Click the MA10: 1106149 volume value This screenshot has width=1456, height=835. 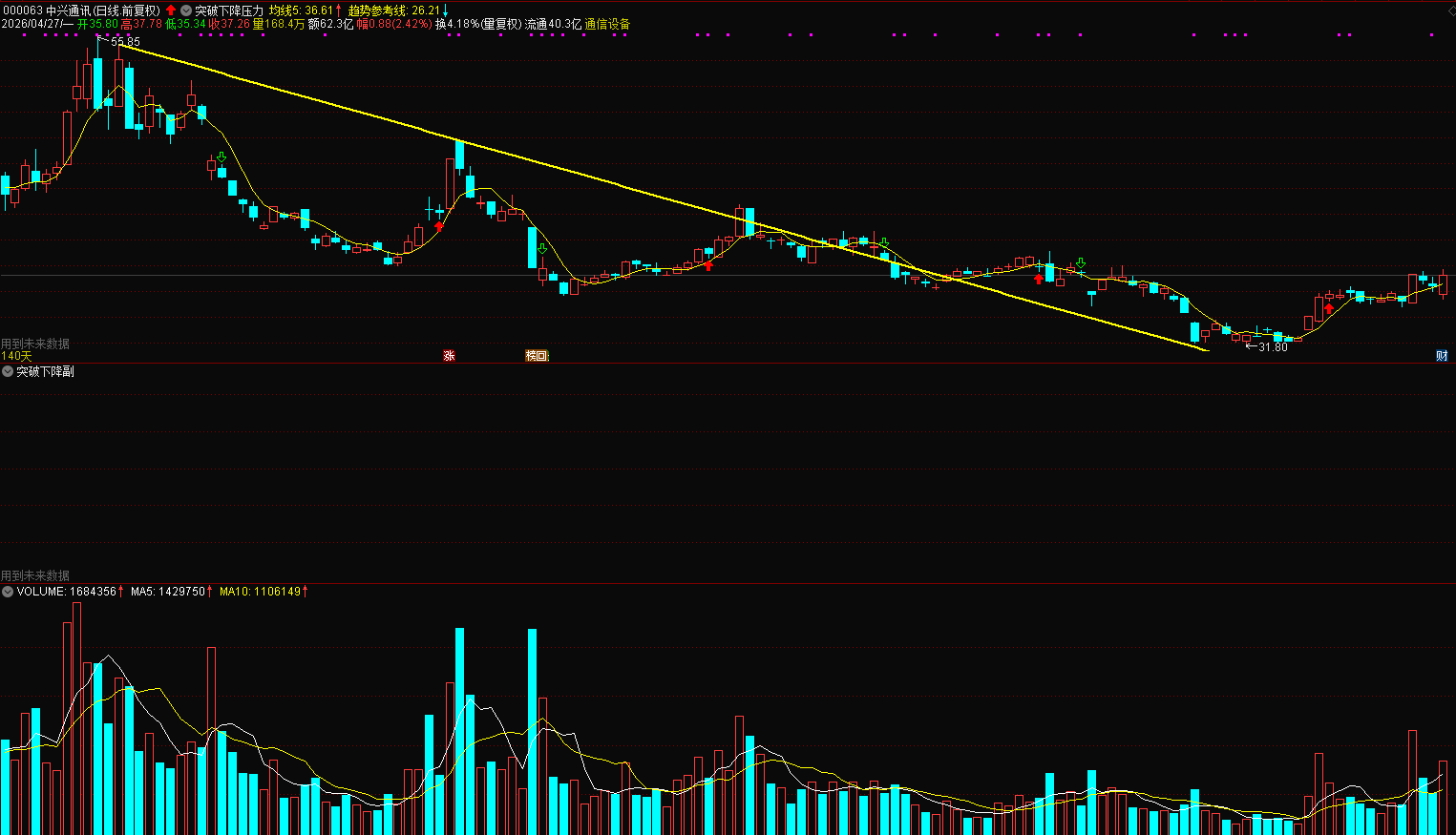(x=260, y=592)
